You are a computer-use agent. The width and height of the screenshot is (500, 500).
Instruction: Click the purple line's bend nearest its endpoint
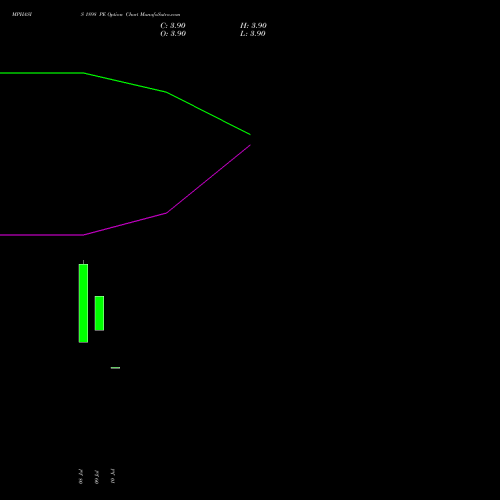(x=166, y=213)
